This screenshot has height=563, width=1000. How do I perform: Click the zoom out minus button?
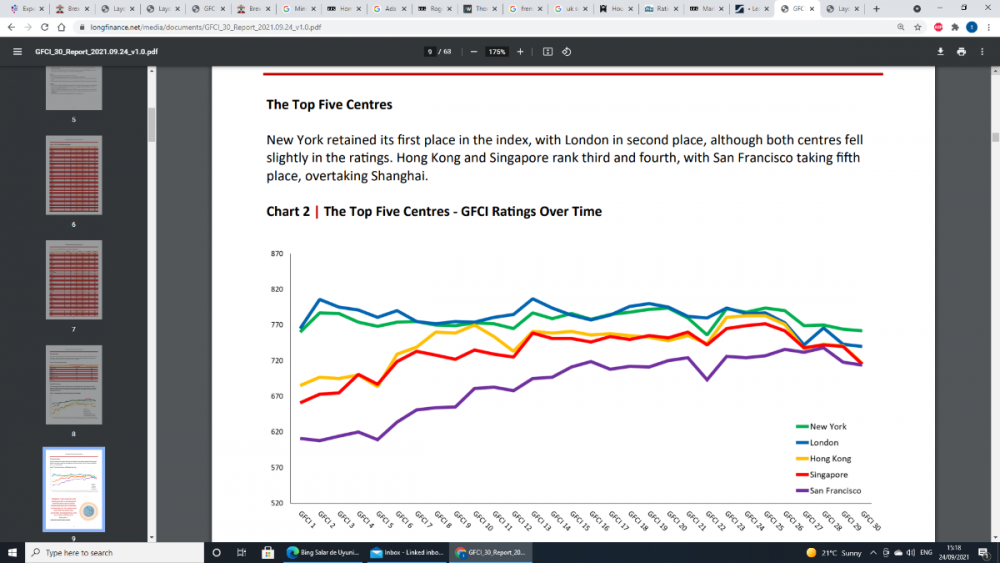tap(473, 51)
